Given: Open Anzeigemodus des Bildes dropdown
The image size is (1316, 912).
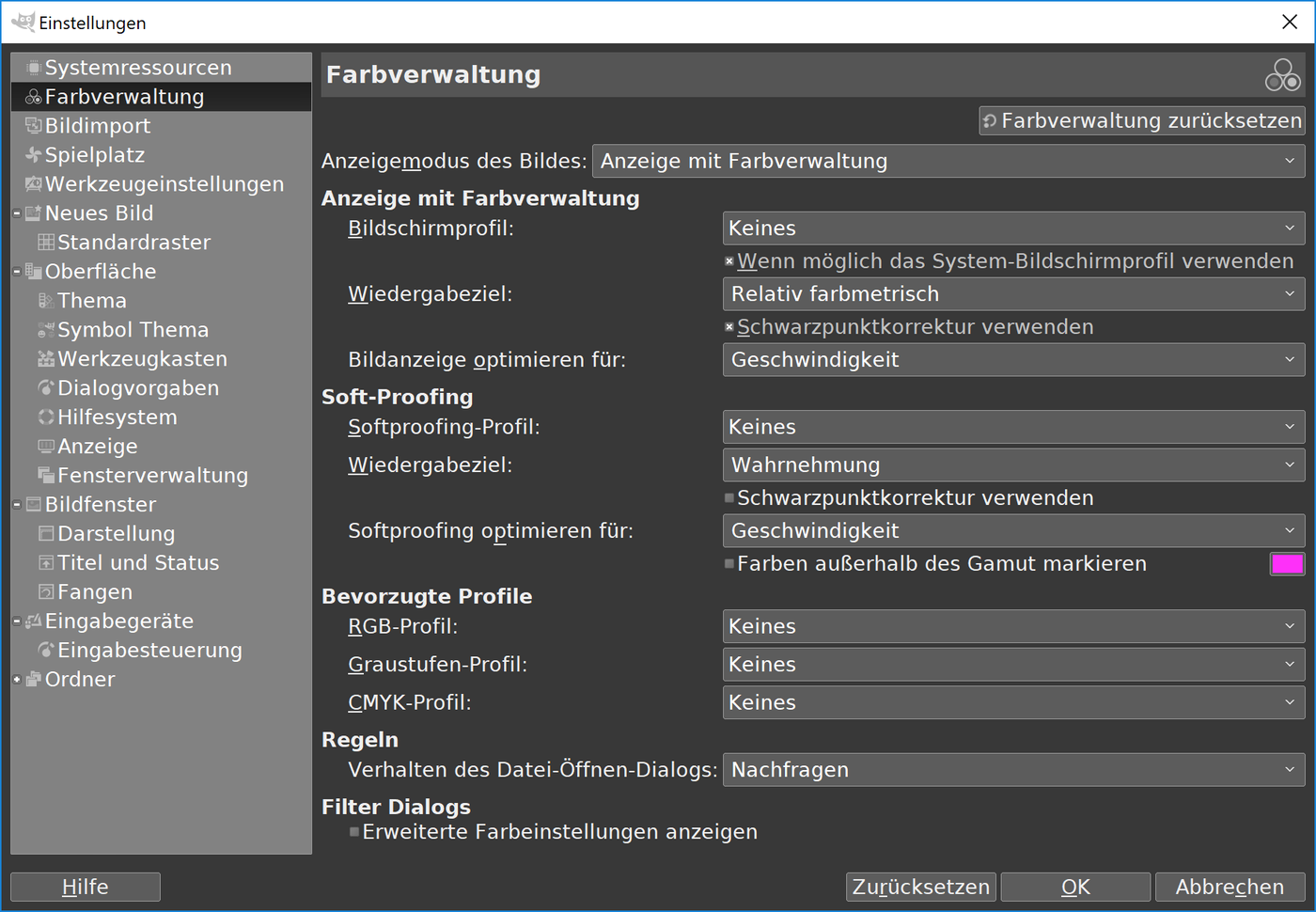Looking at the screenshot, I should [x=948, y=162].
